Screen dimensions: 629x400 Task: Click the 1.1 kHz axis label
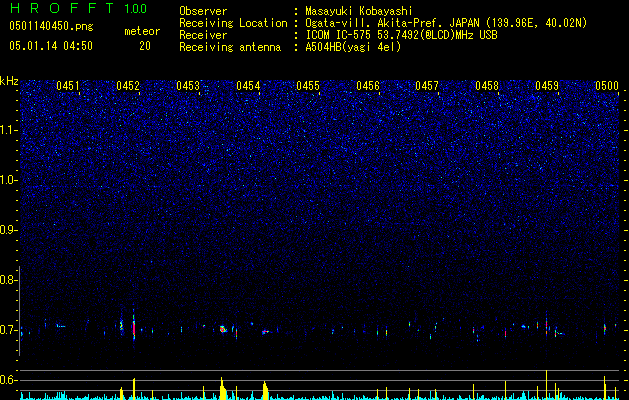pos(8,130)
